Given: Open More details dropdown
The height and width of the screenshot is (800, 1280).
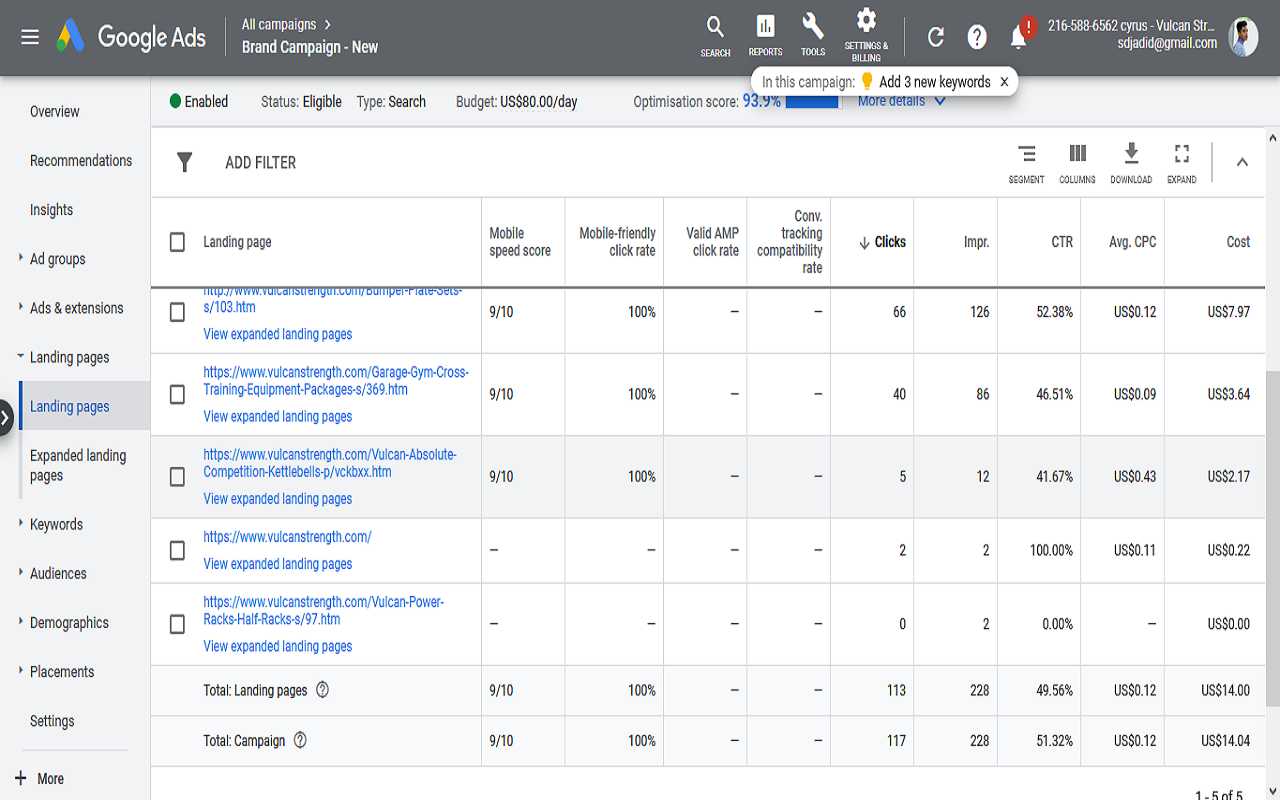Looking at the screenshot, I should click(901, 101).
